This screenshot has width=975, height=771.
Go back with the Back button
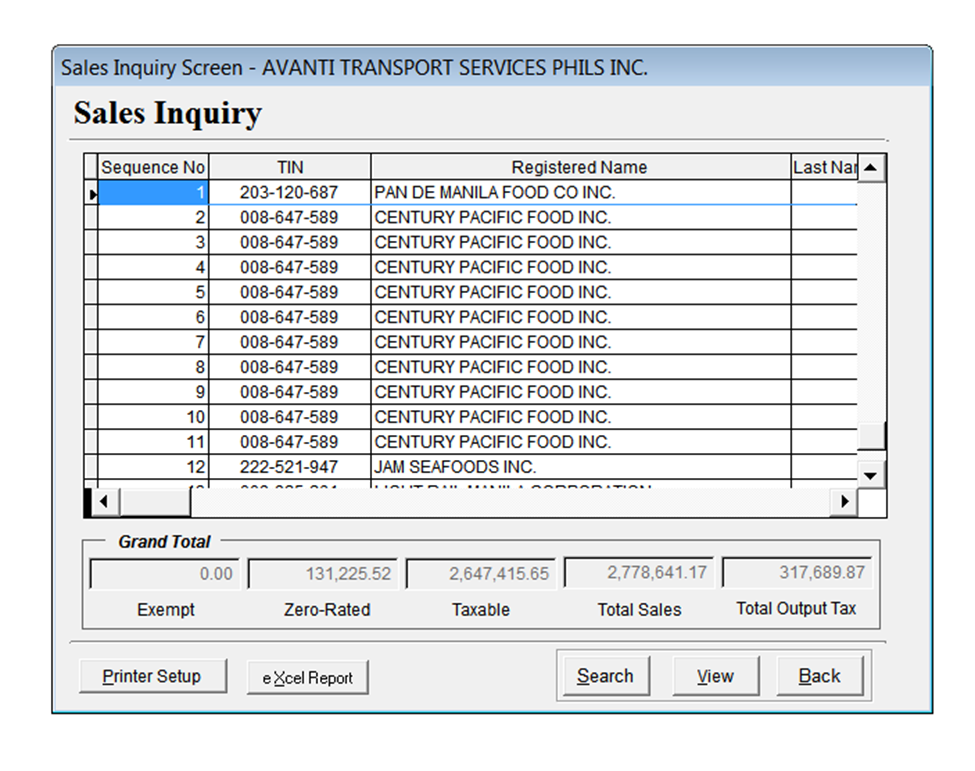tap(820, 676)
